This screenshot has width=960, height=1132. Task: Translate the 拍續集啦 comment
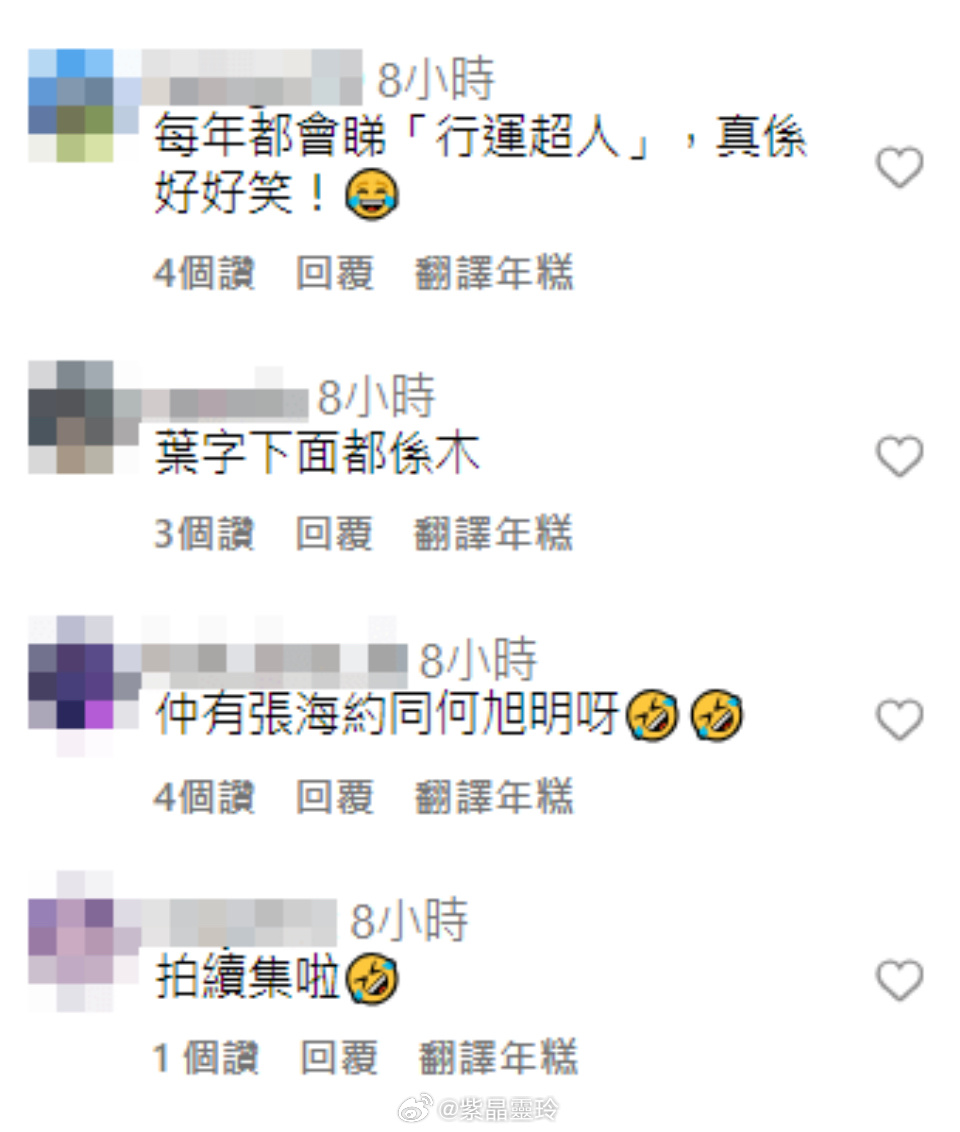click(x=498, y=1058)
